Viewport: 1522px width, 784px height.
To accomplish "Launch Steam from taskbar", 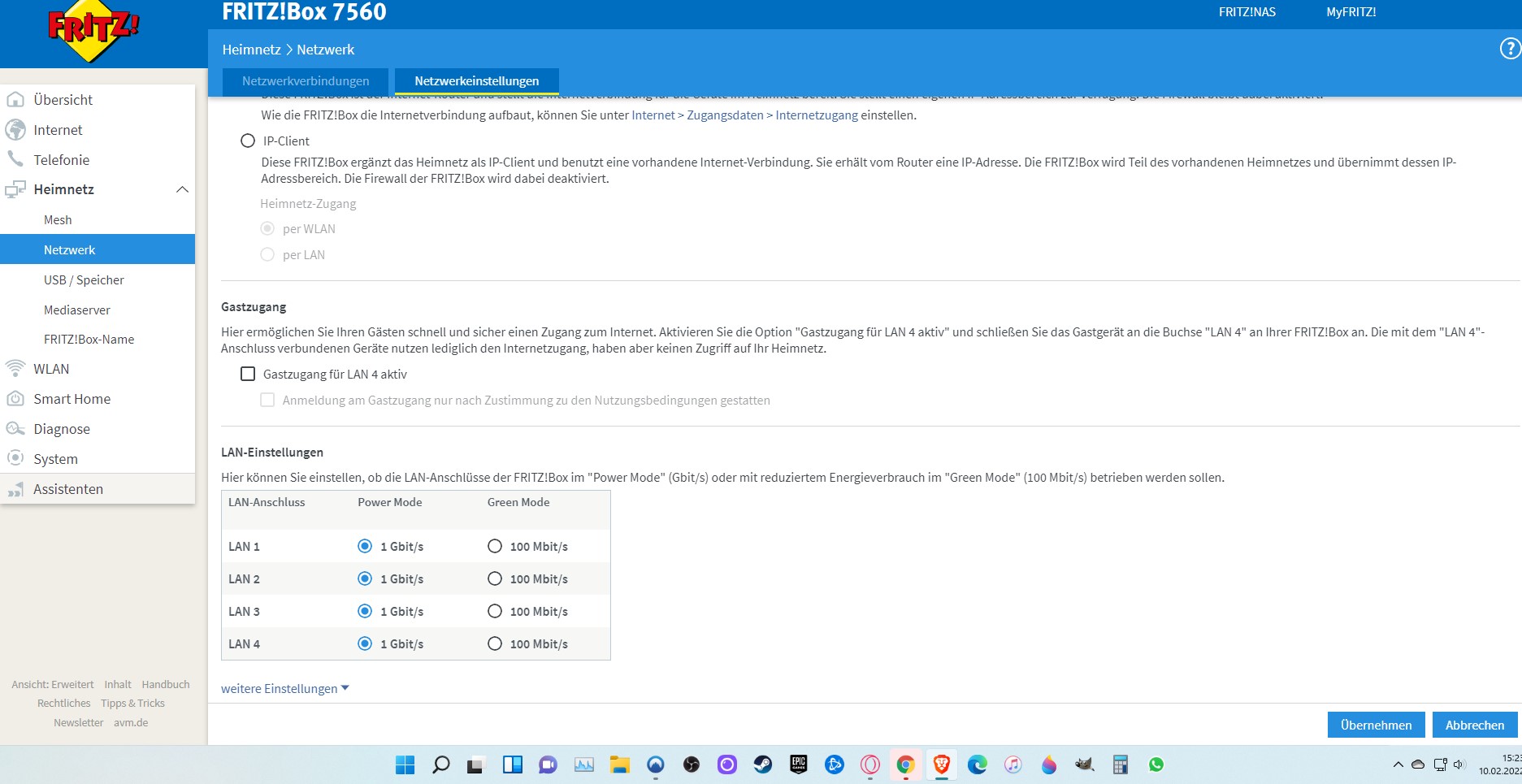I will pos(762,765).
